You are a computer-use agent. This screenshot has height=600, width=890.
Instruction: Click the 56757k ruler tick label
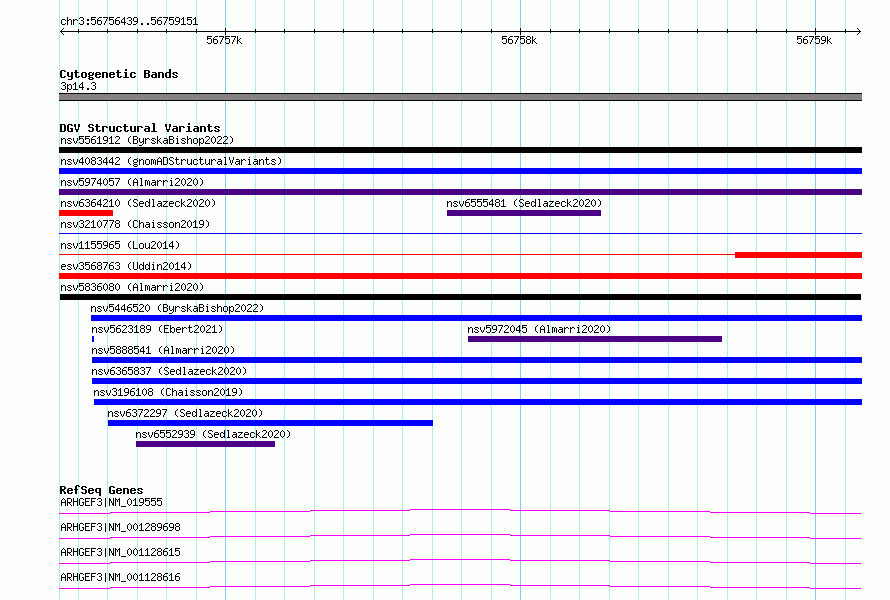(x=224, y=40)
